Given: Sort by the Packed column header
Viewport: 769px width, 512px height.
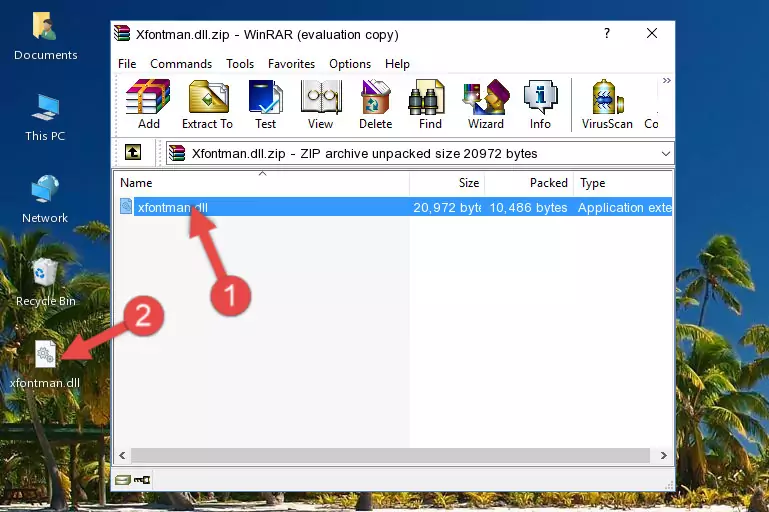Looking at the screenshot, I should [529, 183].
